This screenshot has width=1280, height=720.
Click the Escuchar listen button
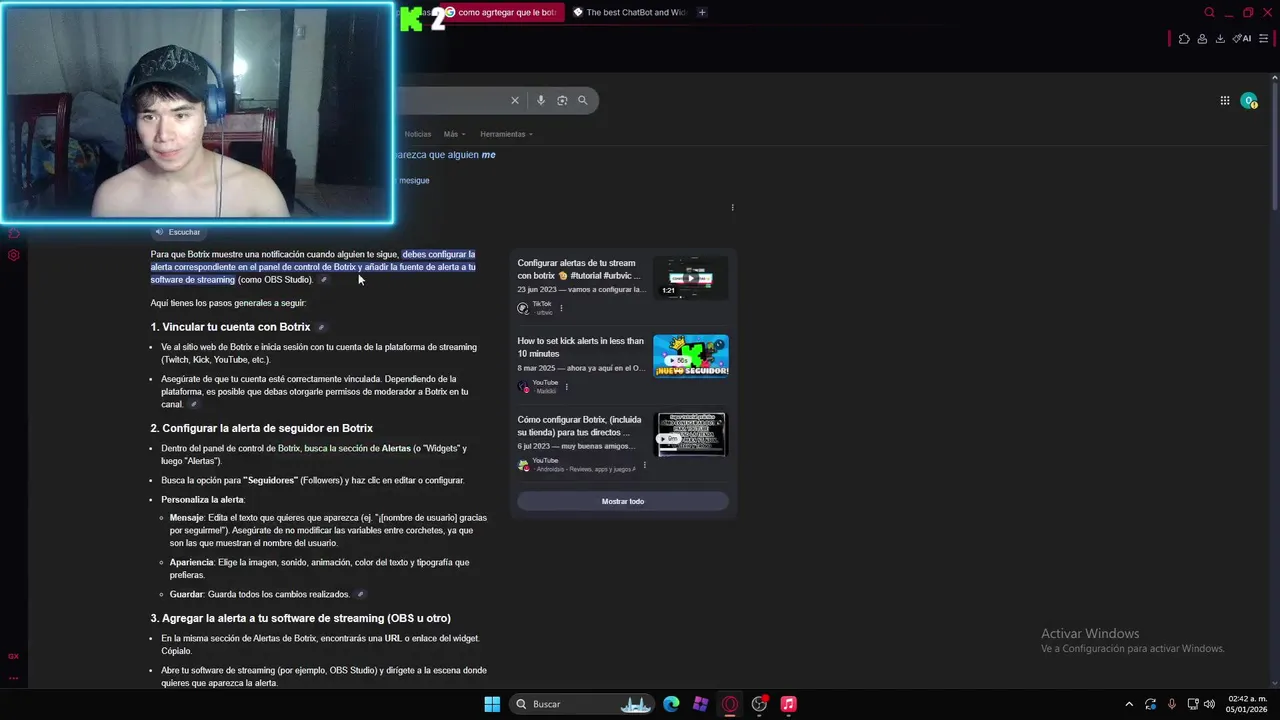pos(178,232)
